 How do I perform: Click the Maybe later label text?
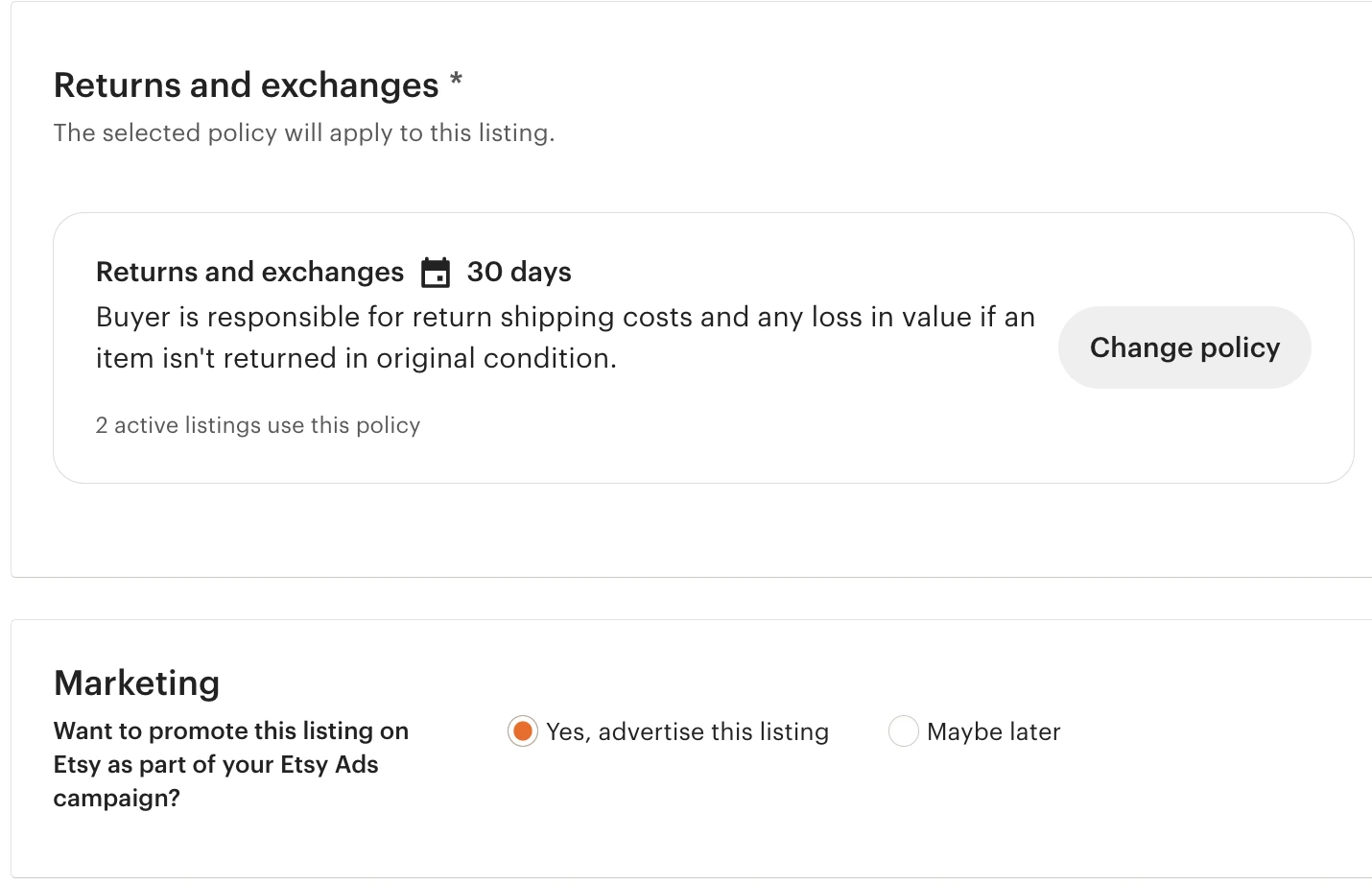pos(993,730)
